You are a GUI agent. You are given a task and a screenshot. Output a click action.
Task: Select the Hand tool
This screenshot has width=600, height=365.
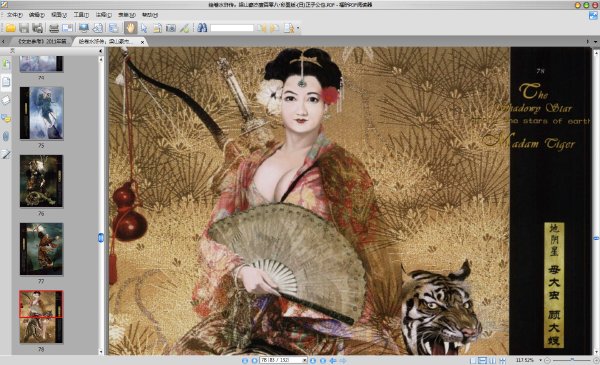pos(130,28)
